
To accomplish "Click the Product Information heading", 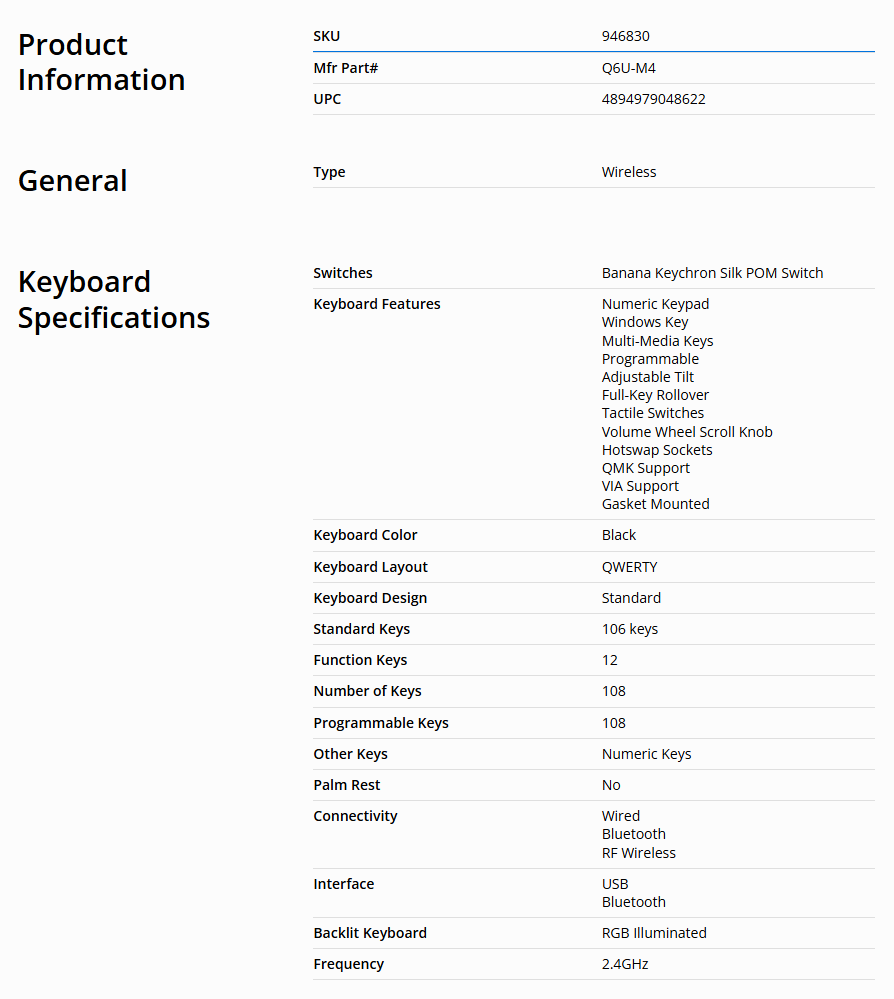I will [x=101, y=62].
